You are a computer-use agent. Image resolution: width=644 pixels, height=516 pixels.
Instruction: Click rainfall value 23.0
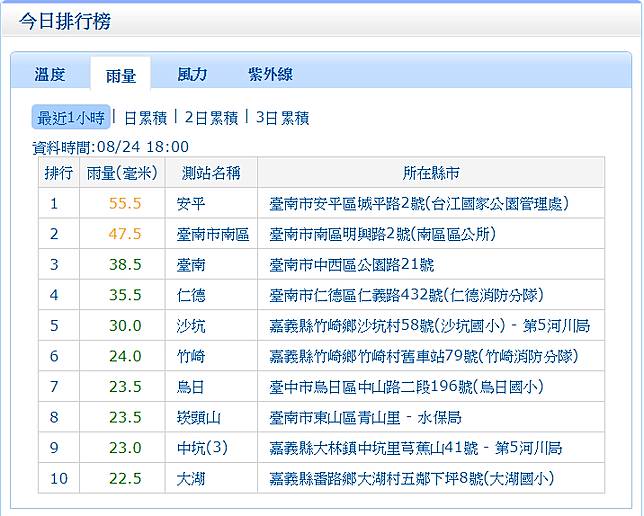(x=125, y=448)
